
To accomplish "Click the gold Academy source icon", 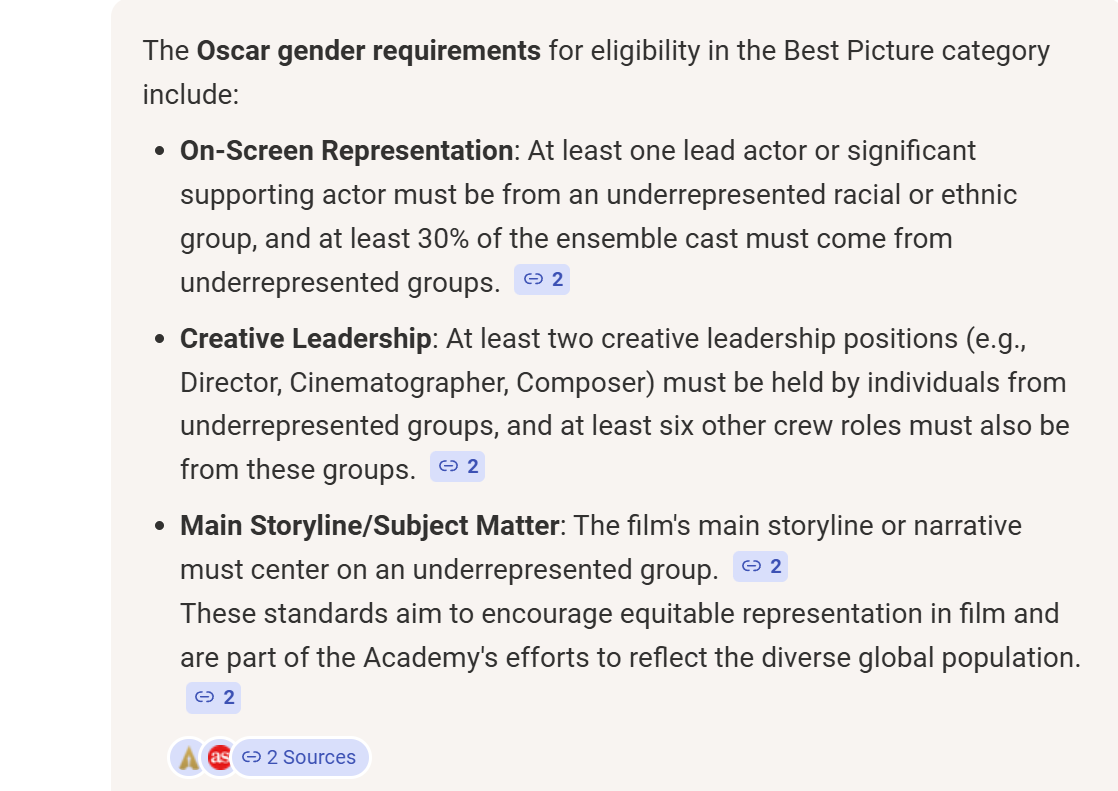I will tap(187, 758).
